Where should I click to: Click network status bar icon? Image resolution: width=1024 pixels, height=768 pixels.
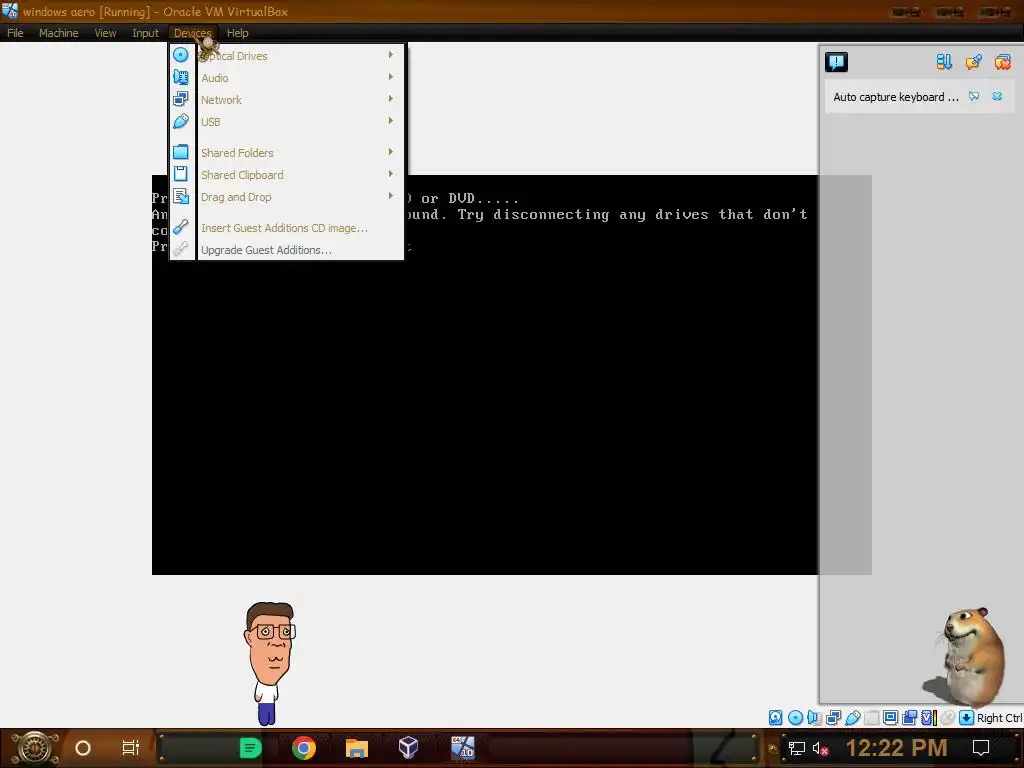coord(833,718)
